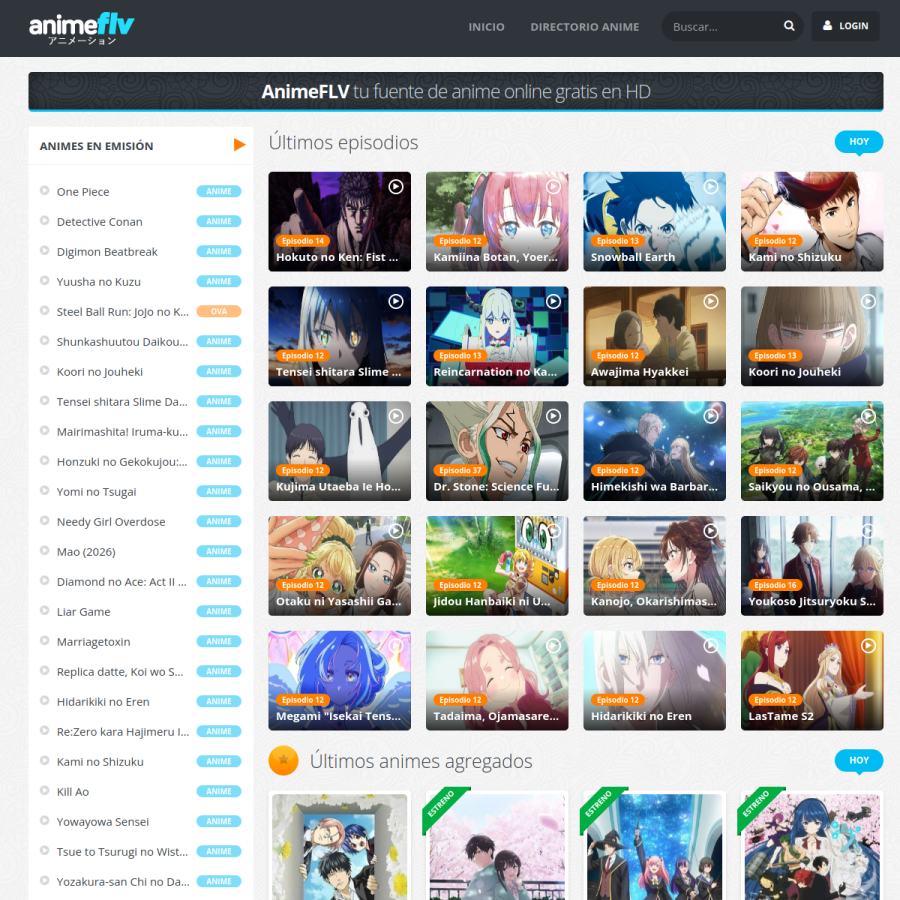The image size is (900, 900).
Task: Click the play icon on the Hidarikiki no Eren card
Action: pyautogui.click(x=711, y=646)
